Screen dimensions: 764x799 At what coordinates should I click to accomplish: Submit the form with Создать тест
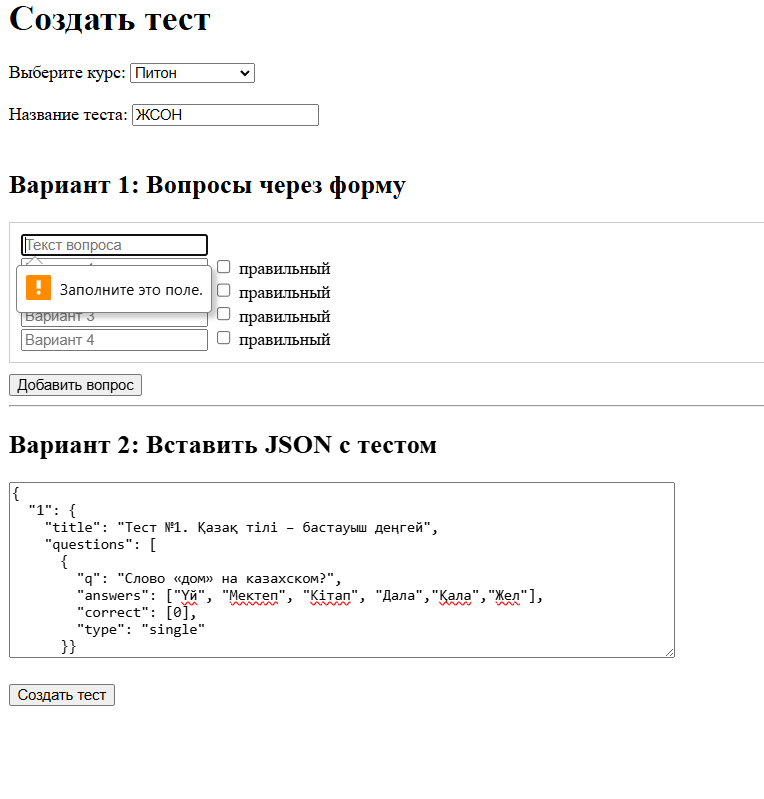point(62,695)
